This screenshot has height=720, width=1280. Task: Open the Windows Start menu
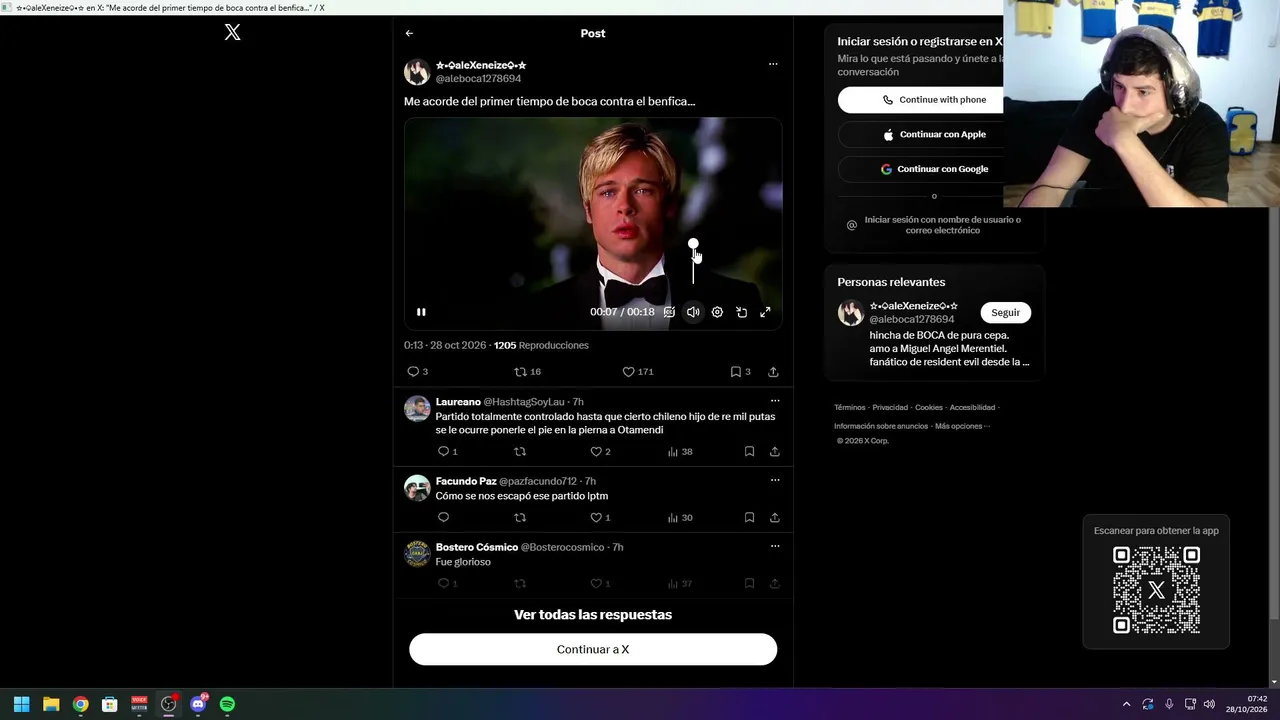21,704
